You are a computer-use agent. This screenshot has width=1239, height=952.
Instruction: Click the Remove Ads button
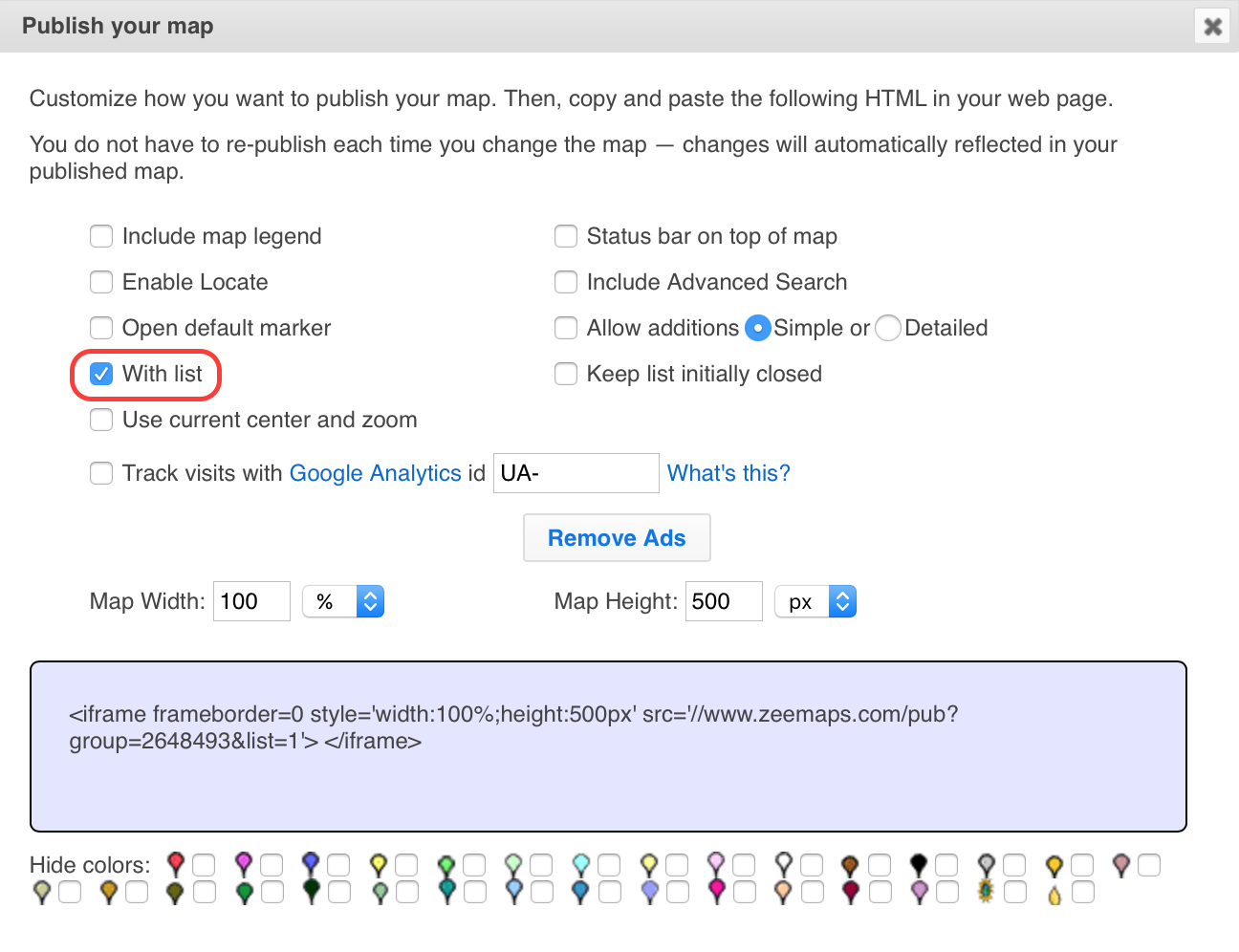pyautogui.click(x=617, y=538)
